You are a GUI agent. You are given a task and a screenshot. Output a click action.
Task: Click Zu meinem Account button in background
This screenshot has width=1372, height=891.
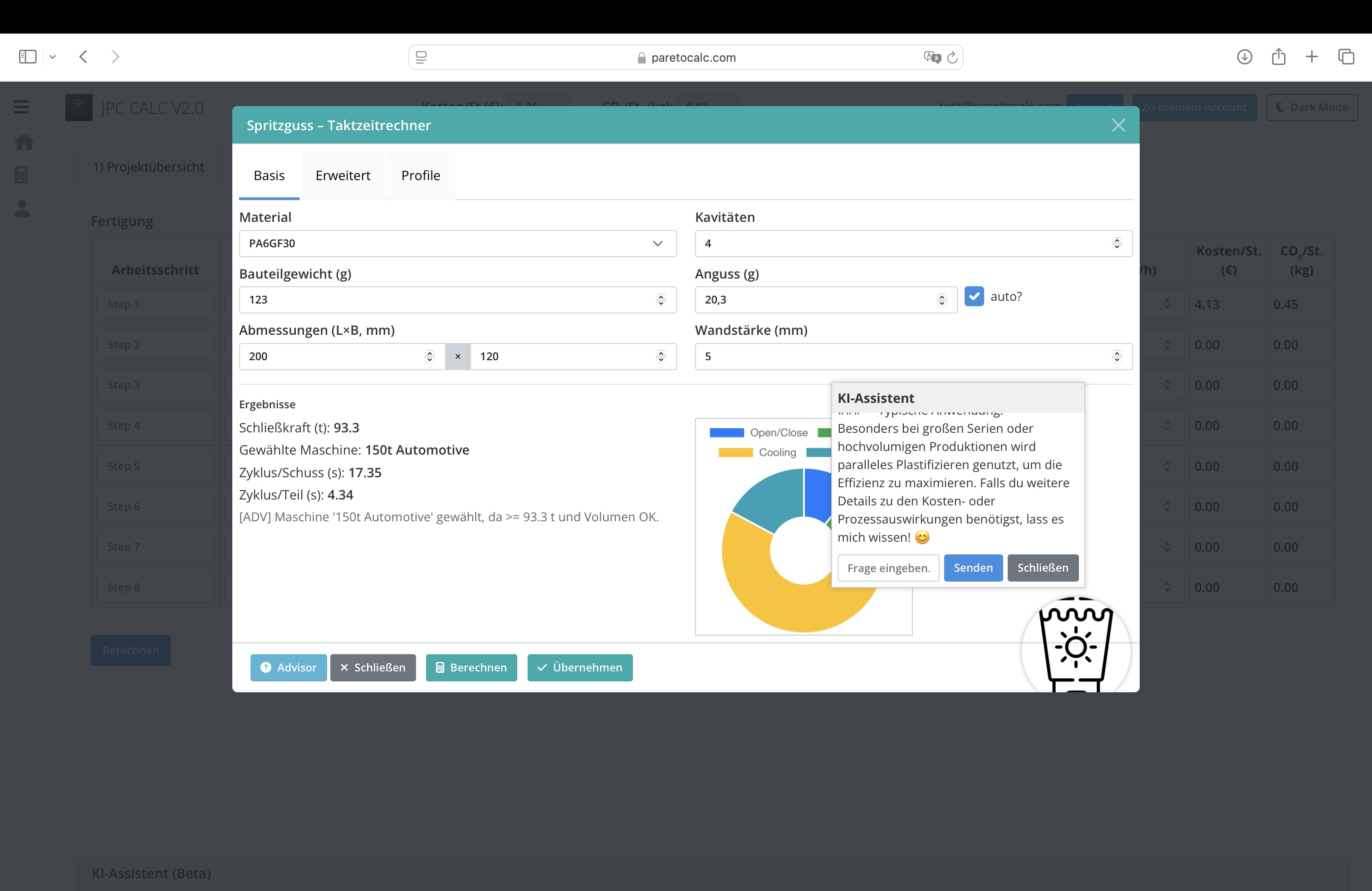1195,107
